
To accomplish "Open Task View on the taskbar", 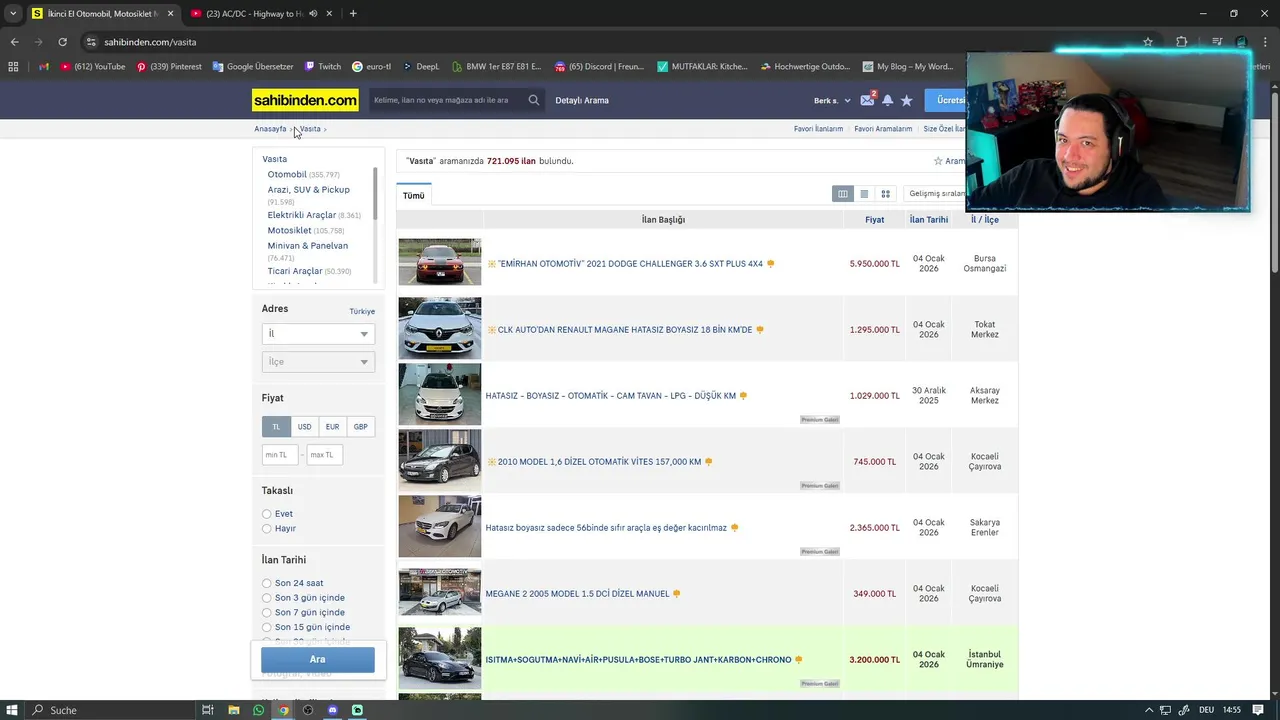I will pyautogui.click(x=208, y=710).
